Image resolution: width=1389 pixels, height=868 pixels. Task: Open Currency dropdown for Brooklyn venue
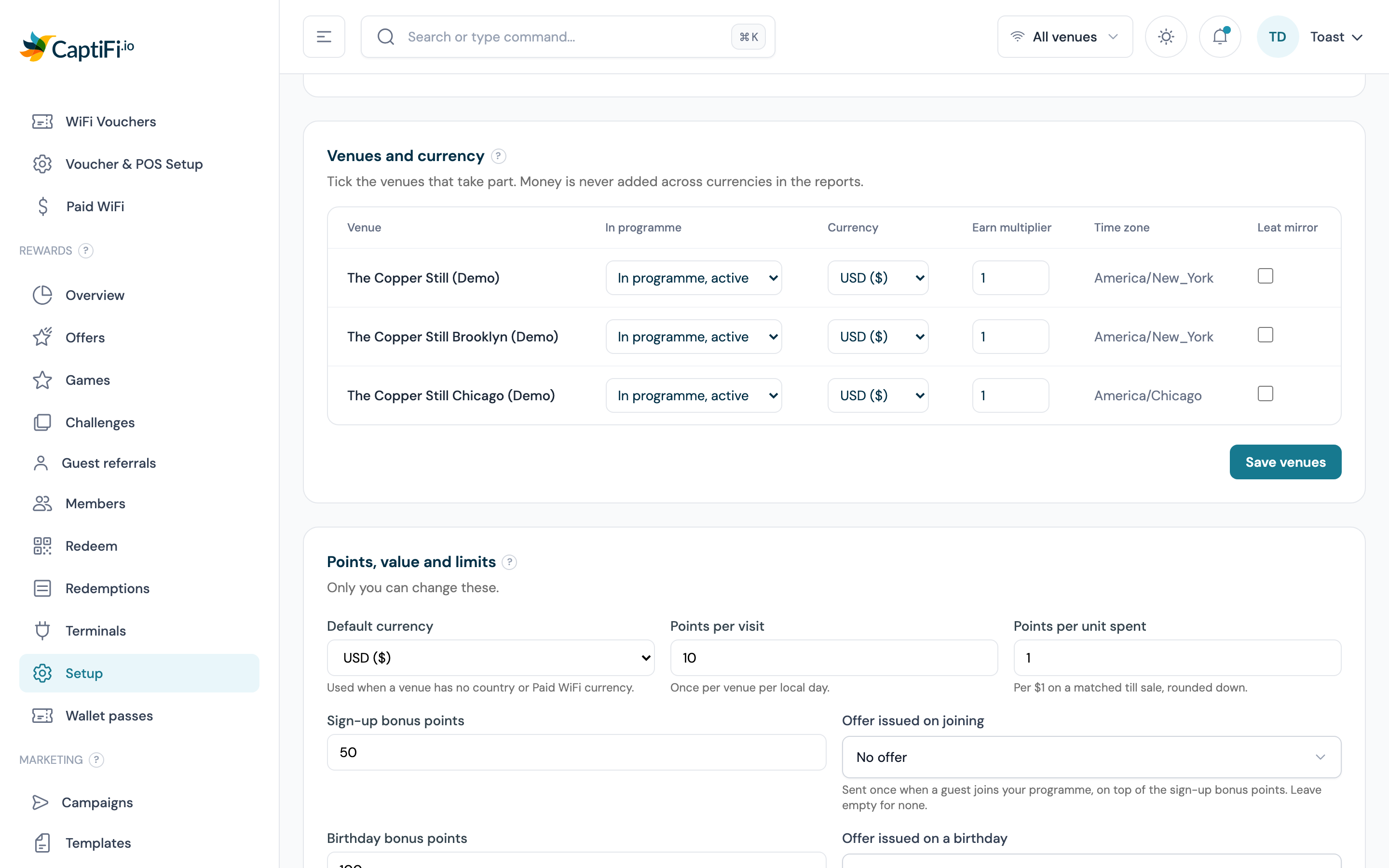point(878,337)
